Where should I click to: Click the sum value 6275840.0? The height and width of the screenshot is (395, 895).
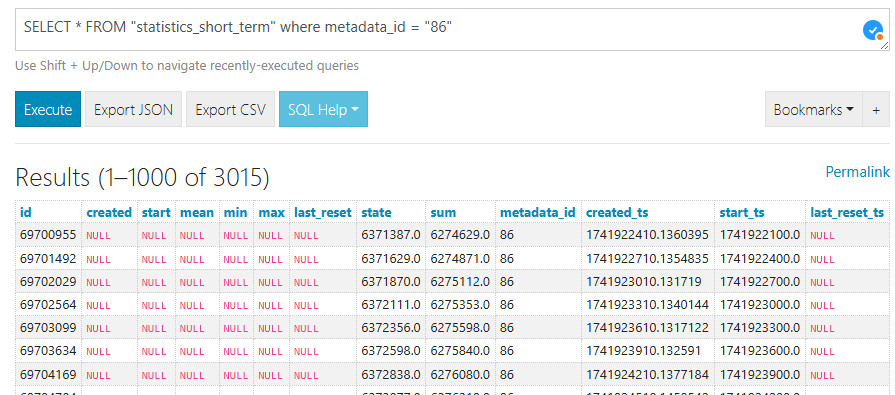point(460,352)
